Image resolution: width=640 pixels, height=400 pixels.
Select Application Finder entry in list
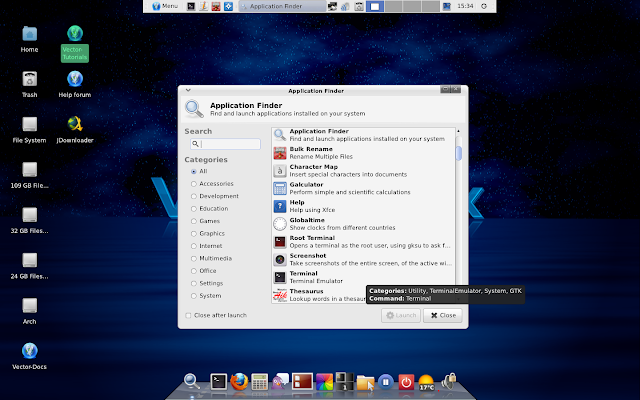pos(363,136)
